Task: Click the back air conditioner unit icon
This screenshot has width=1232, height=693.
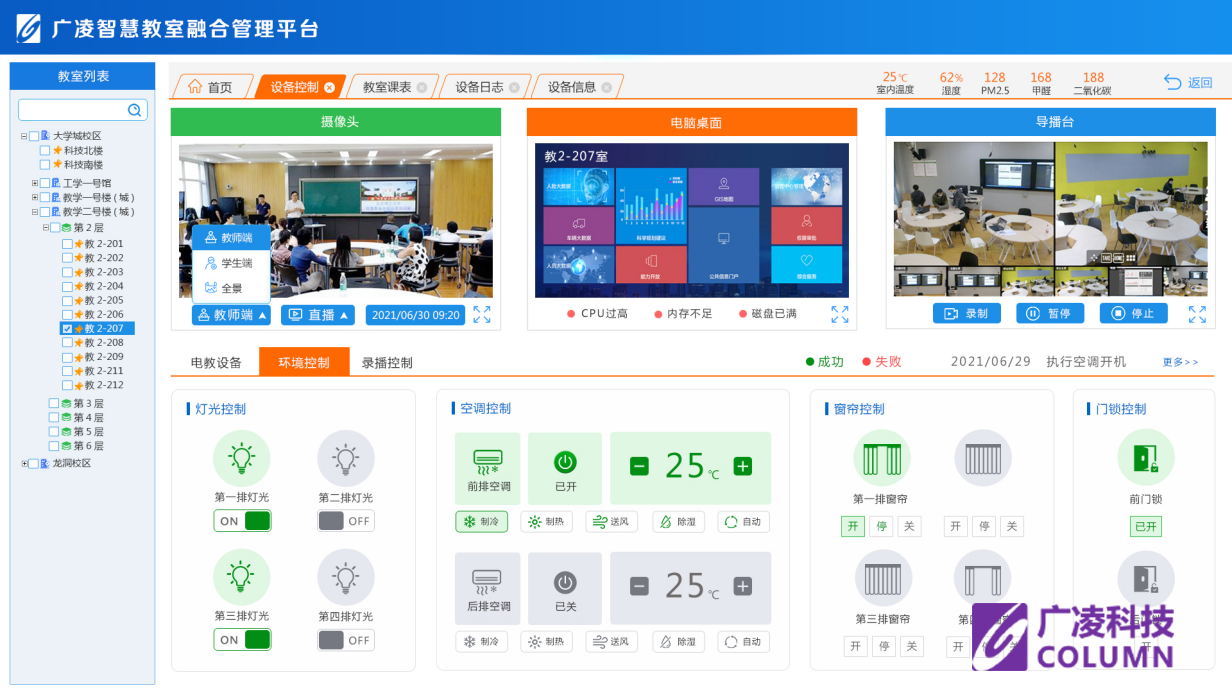Action: coord(487,580)
